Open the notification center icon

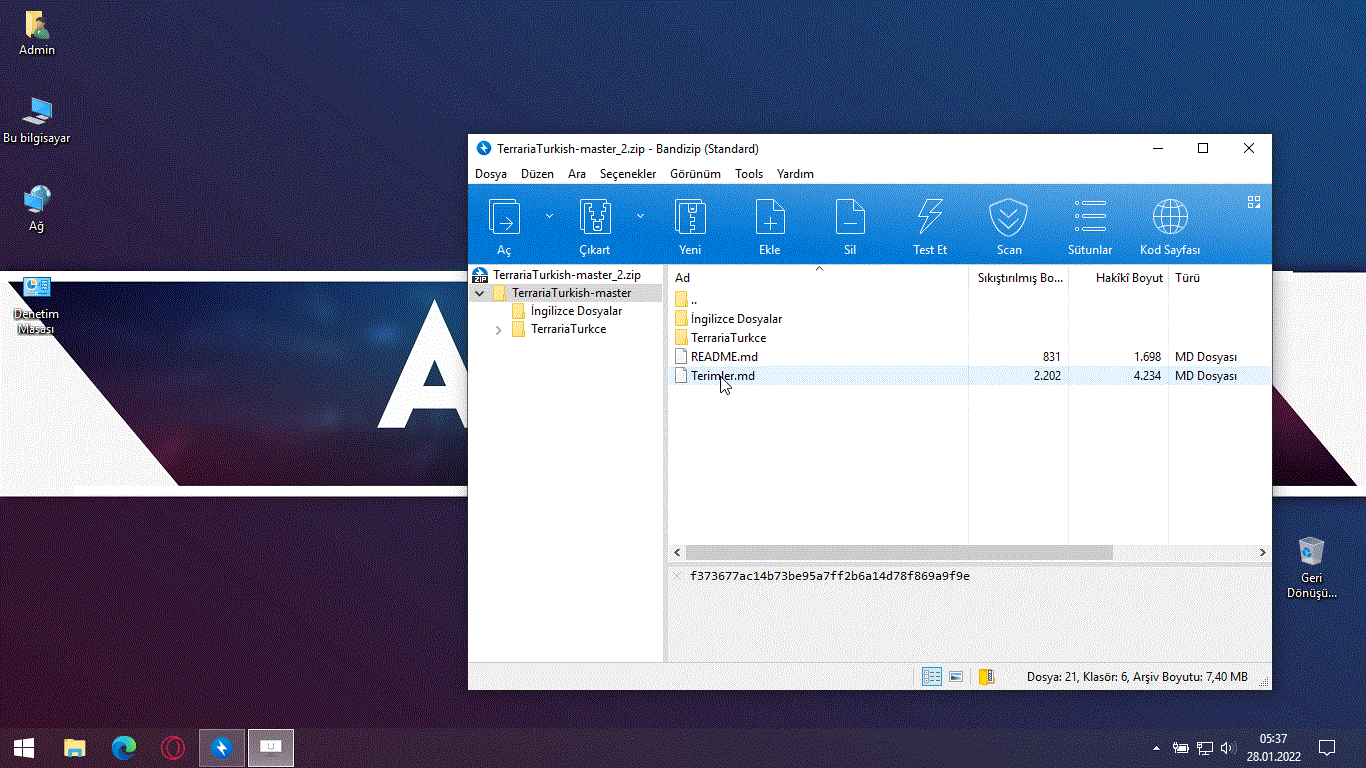point(1327,747)
